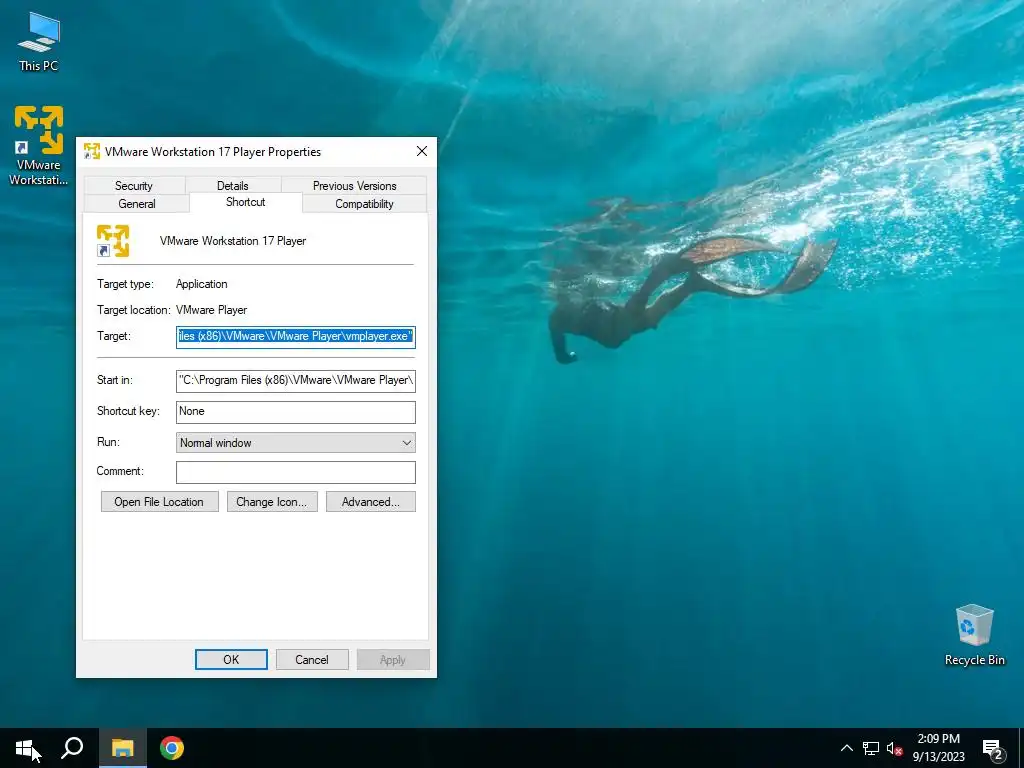This screenshot has height=768, width=1024.
Task: Switch to the Previous Versions tab
Action: coord(355,185)
